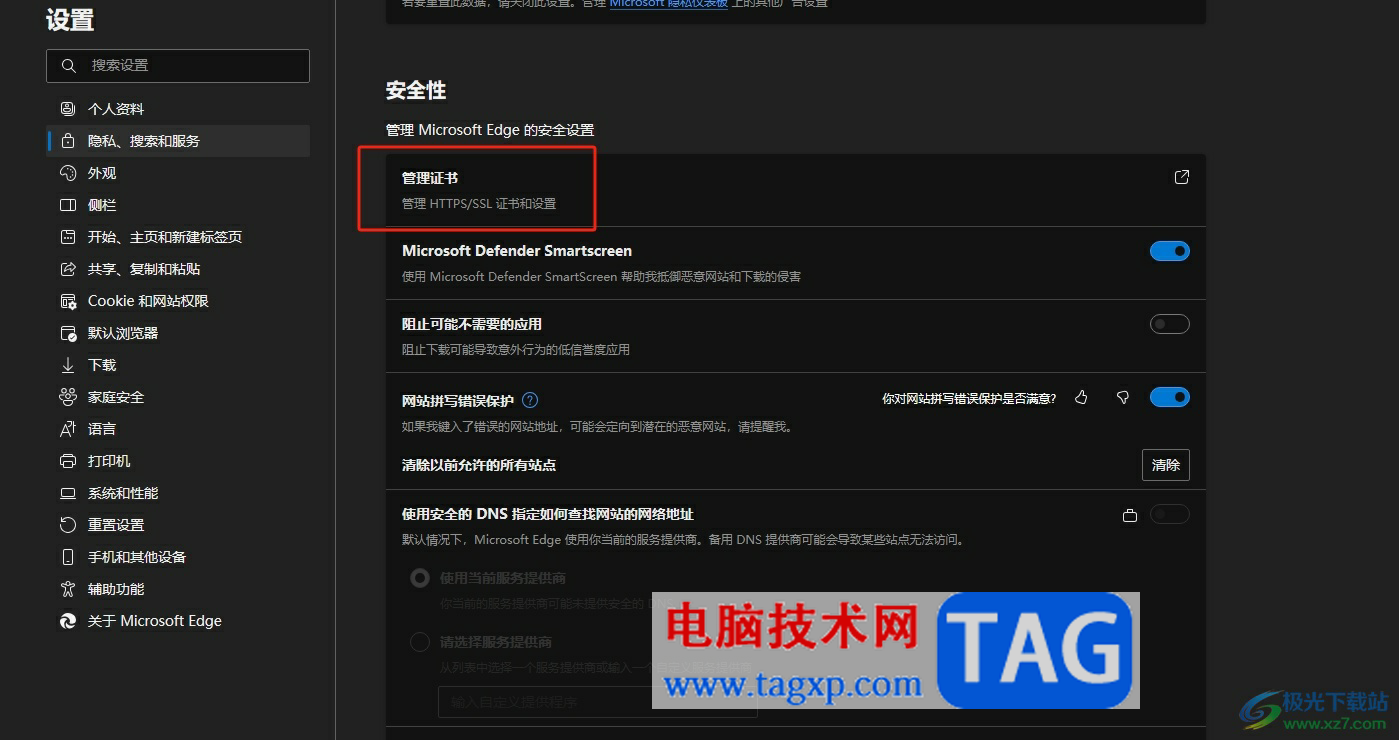The width and height of the screenshot is (1399, 740).
Task: Click the 清除 button
Action: tap(1166, 465)
